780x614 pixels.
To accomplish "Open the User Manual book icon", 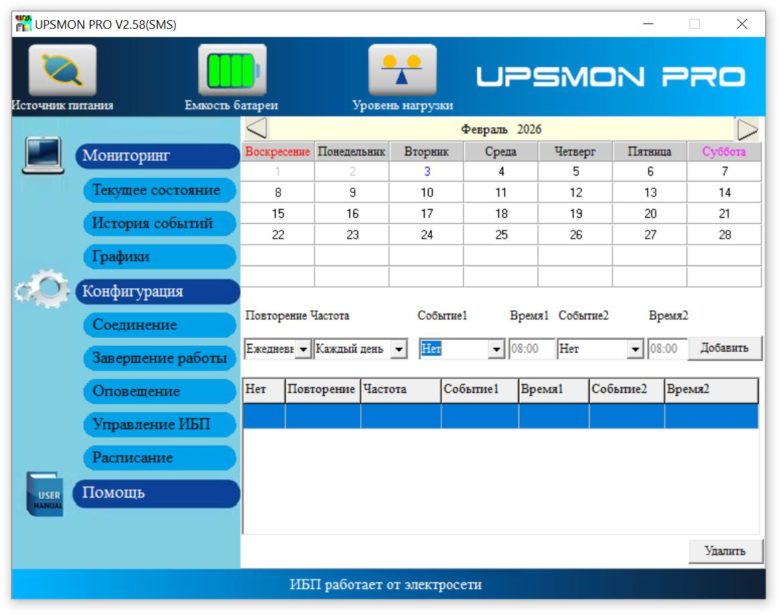I will click(x=45, y=494).
